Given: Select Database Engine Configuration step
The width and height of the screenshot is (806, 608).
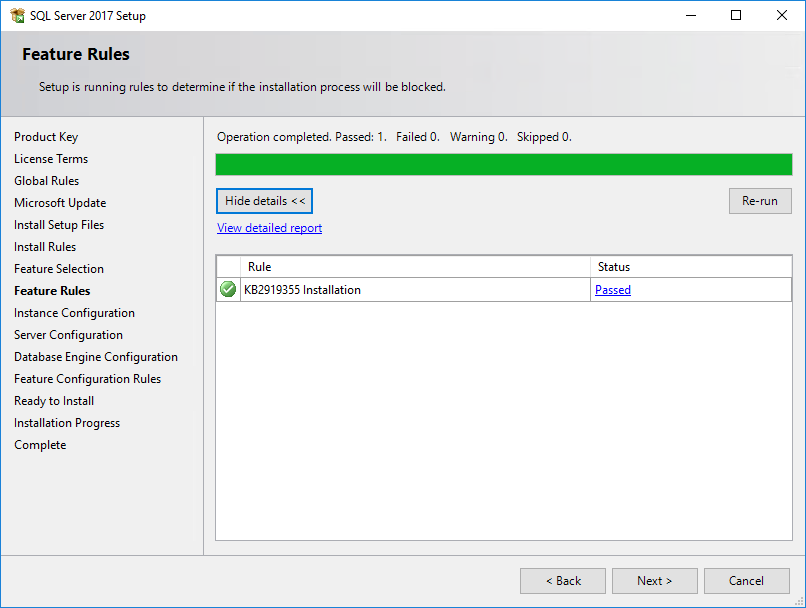Looking at the screenshot, I should [x=96, y=357].
